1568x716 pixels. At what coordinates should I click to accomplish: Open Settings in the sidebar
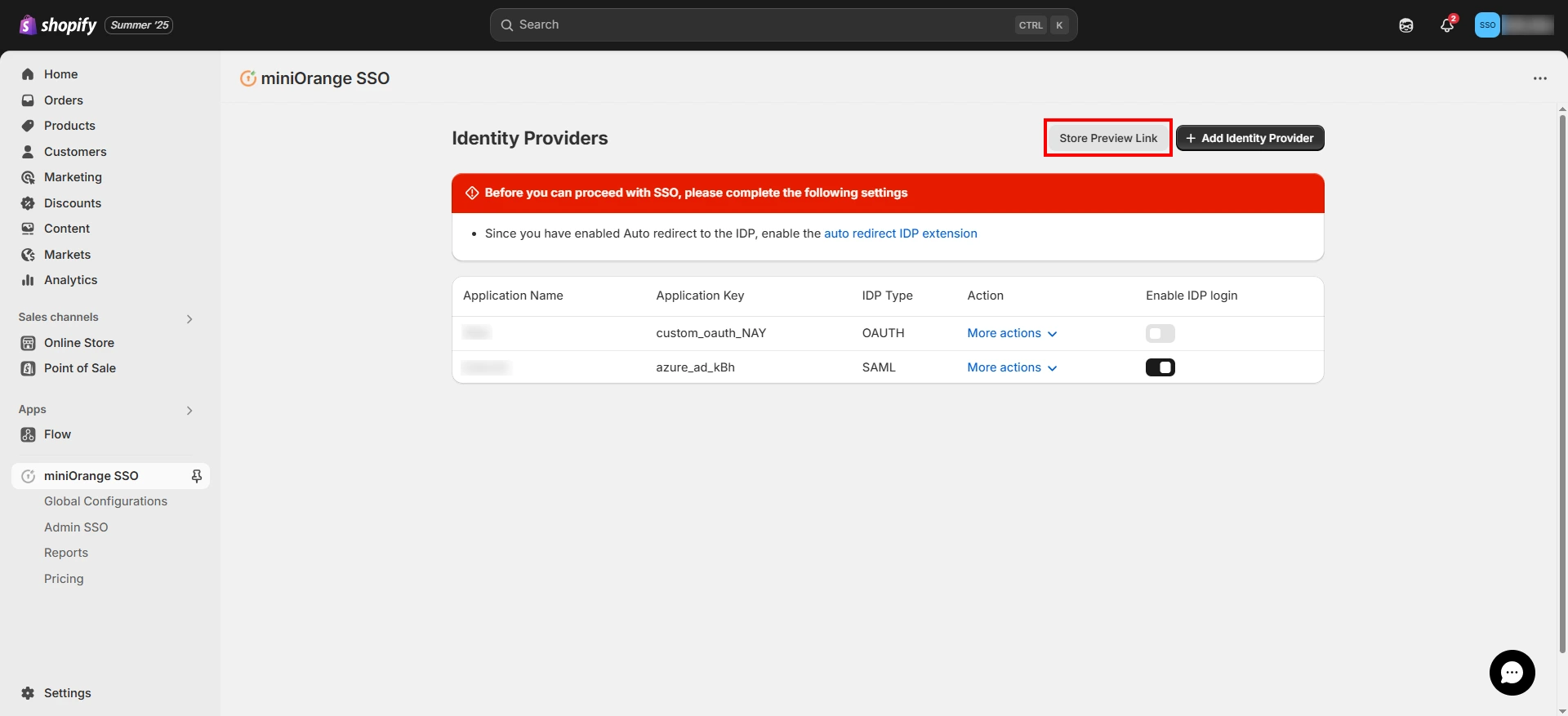(x=68, y=693)
